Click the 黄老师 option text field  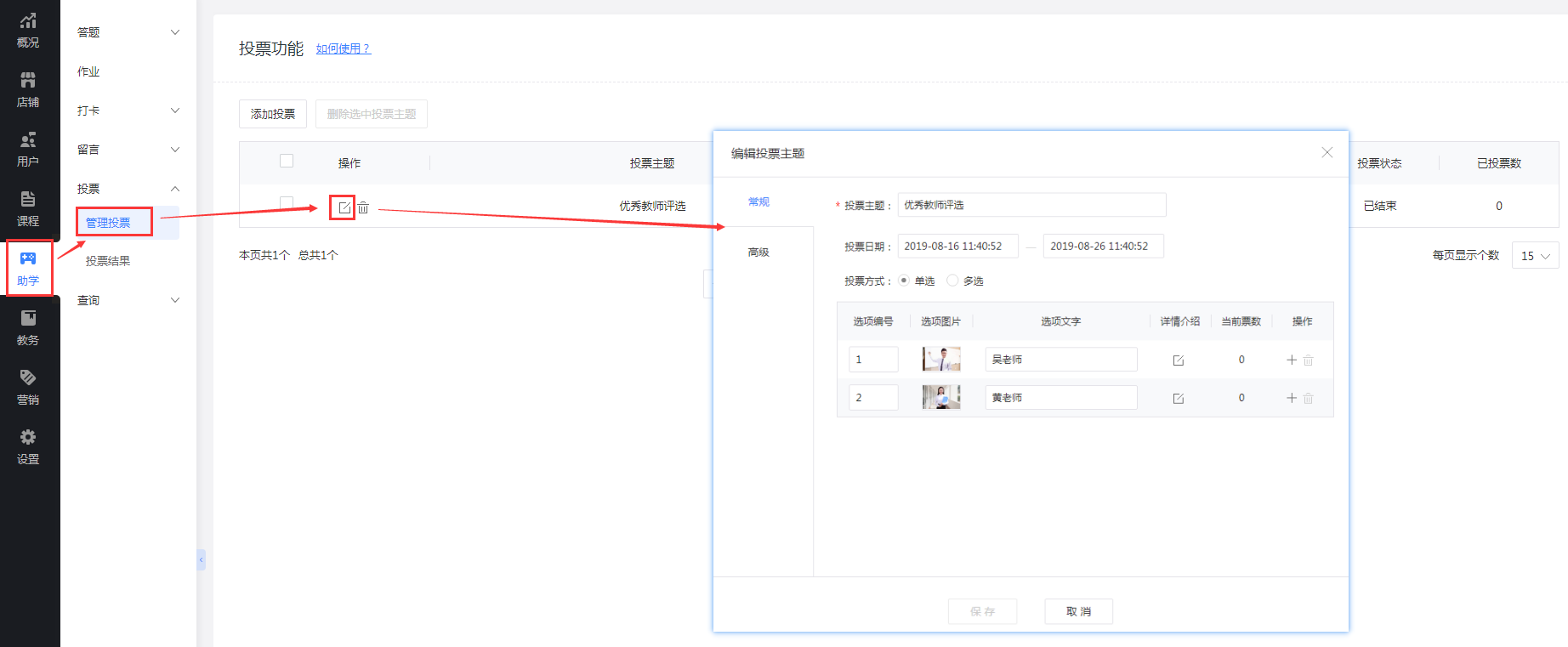tap(1061, 398)
